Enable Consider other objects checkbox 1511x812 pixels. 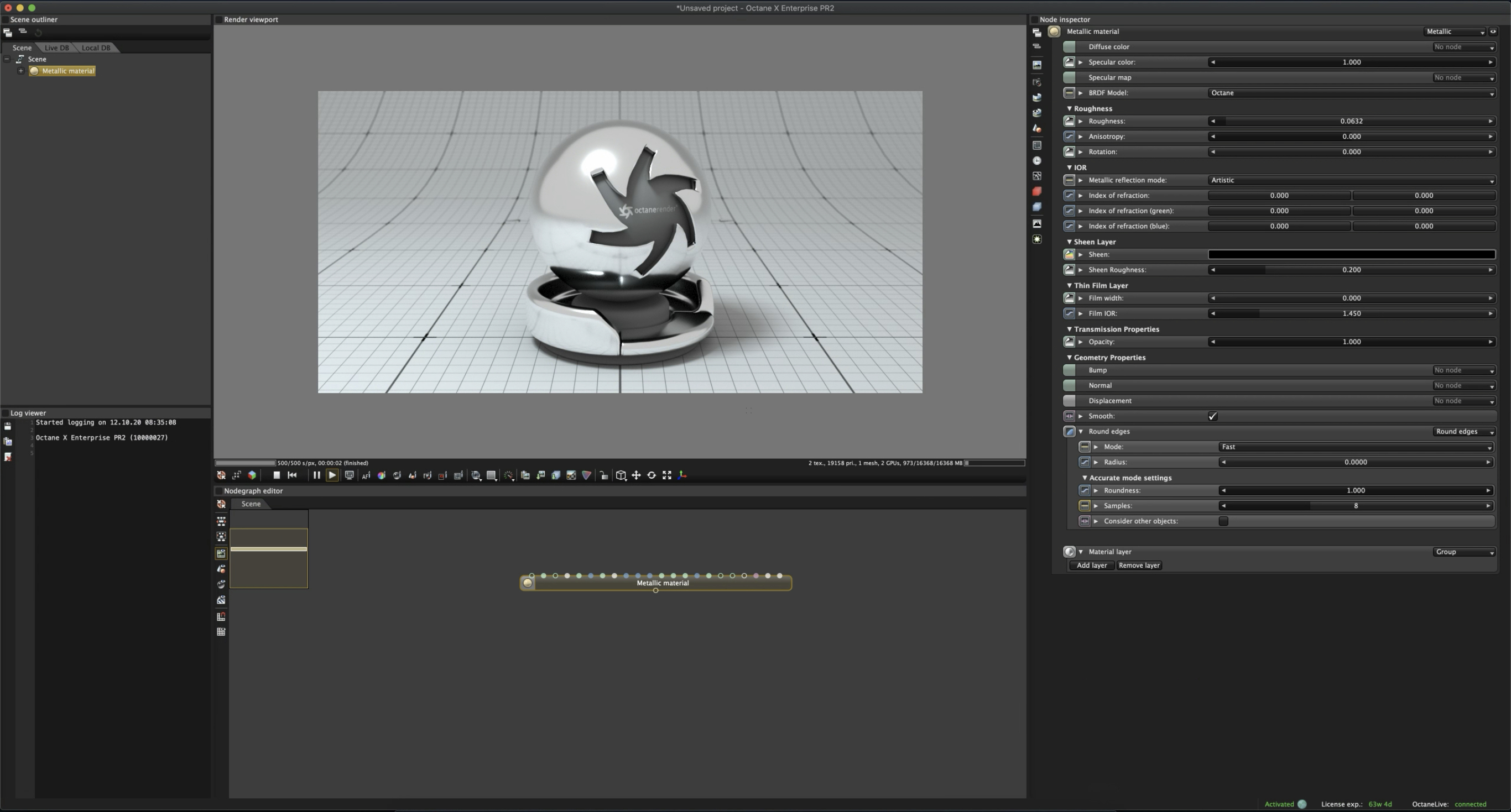(1223, 521)
